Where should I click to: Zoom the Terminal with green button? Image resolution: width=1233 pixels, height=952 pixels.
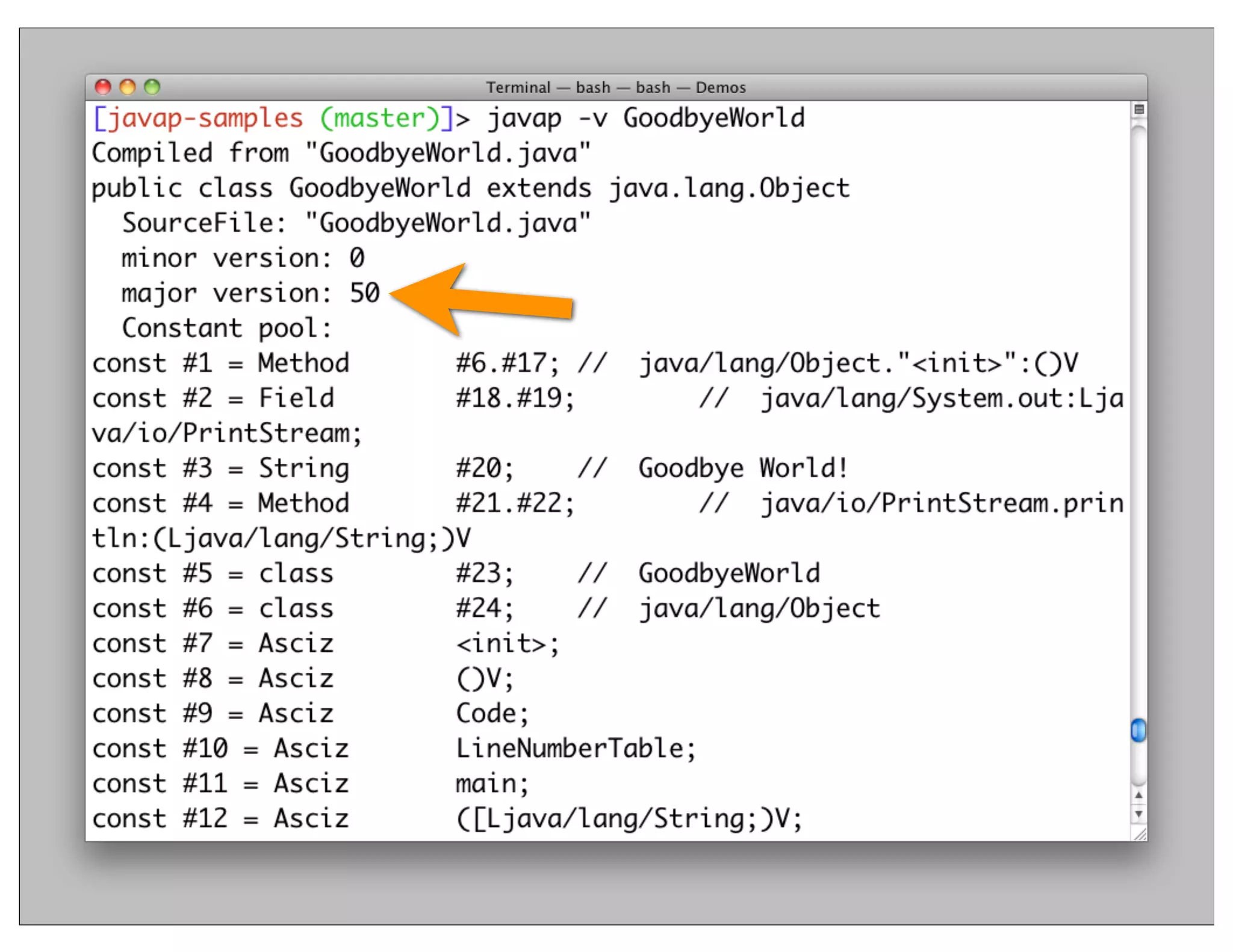152,87
